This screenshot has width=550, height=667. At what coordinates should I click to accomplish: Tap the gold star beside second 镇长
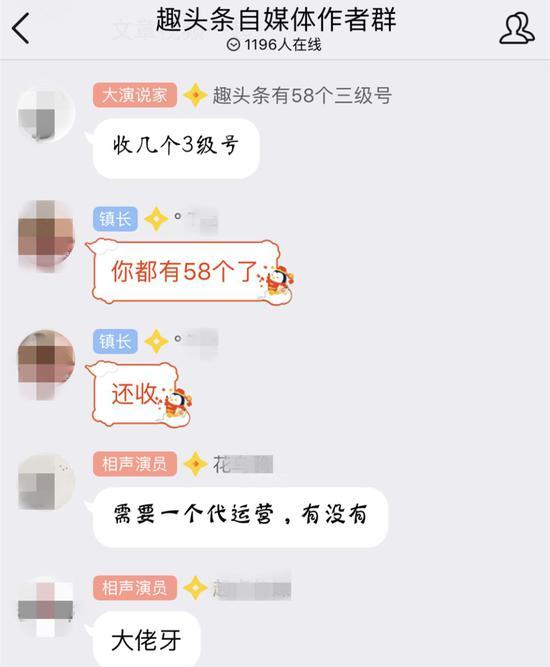pyautogui.click(x=156, y=341)
